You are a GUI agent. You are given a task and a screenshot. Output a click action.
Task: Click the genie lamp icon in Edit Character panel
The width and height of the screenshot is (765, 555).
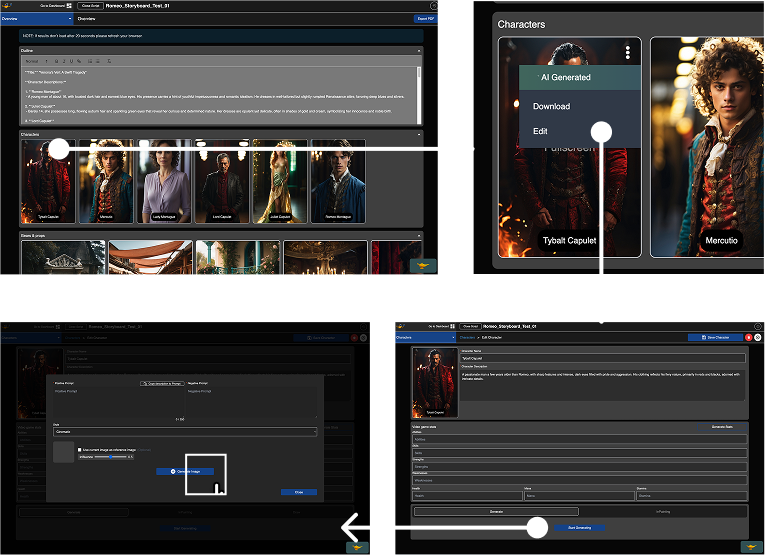coord(751,546)
